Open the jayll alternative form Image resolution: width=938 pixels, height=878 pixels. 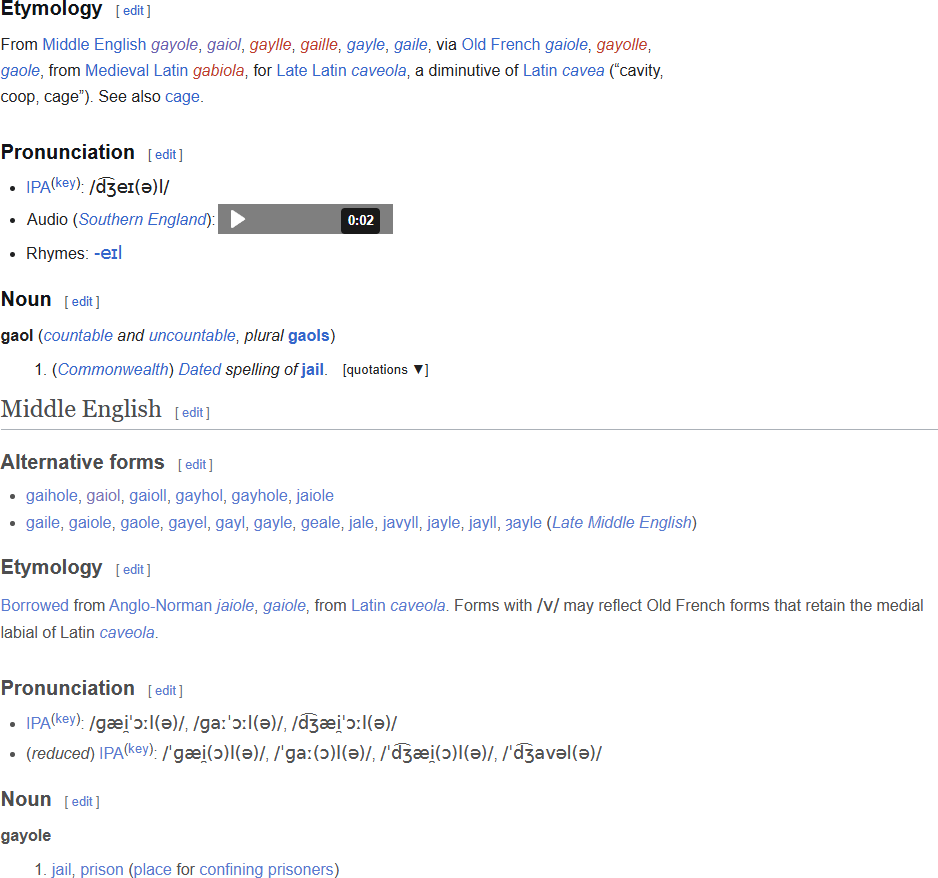483,523
